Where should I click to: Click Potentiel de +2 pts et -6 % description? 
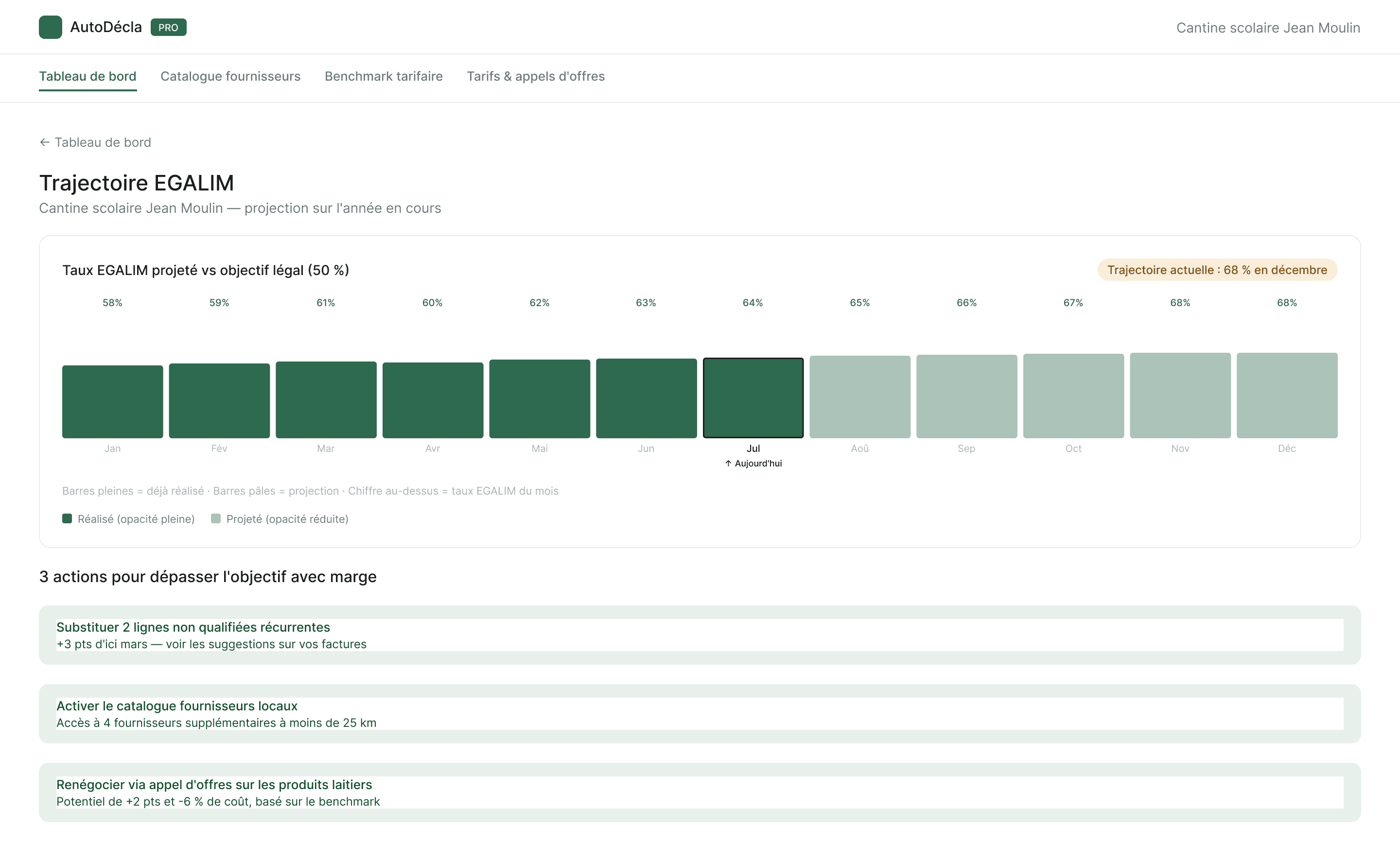218,801
